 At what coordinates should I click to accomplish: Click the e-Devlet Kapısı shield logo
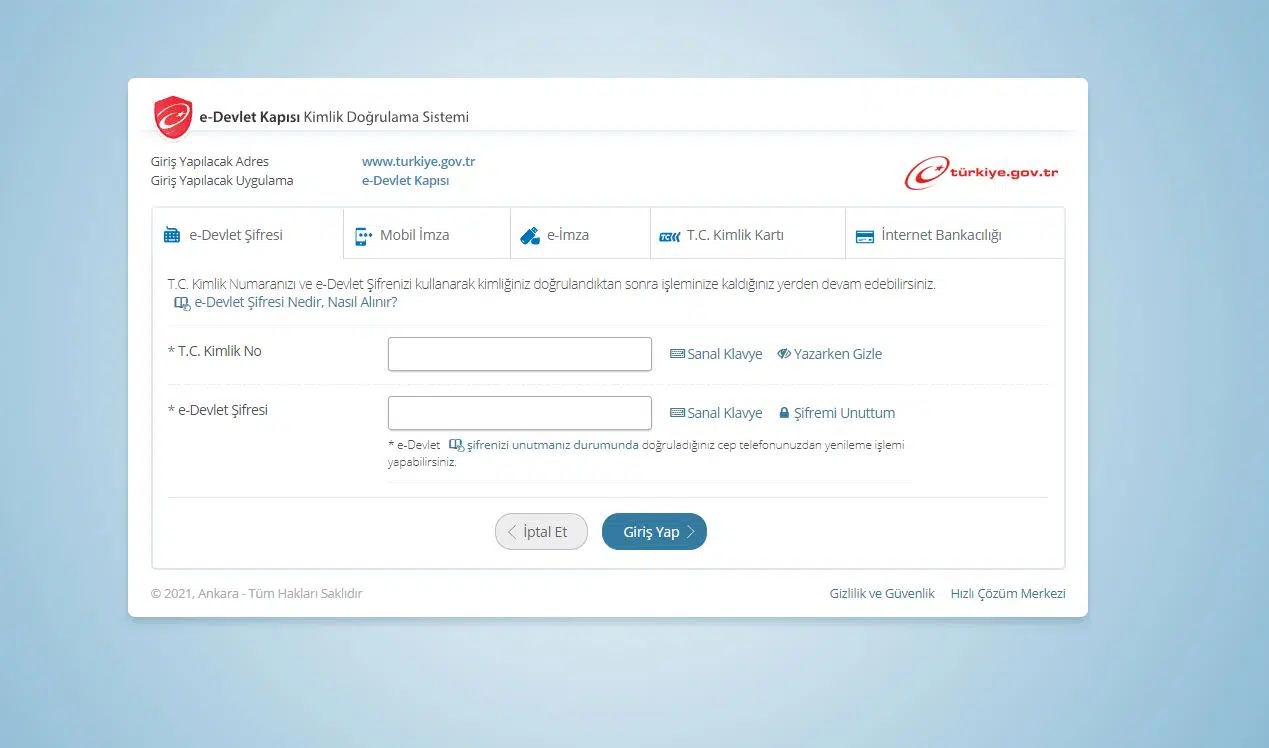click(x=172, y=117)
